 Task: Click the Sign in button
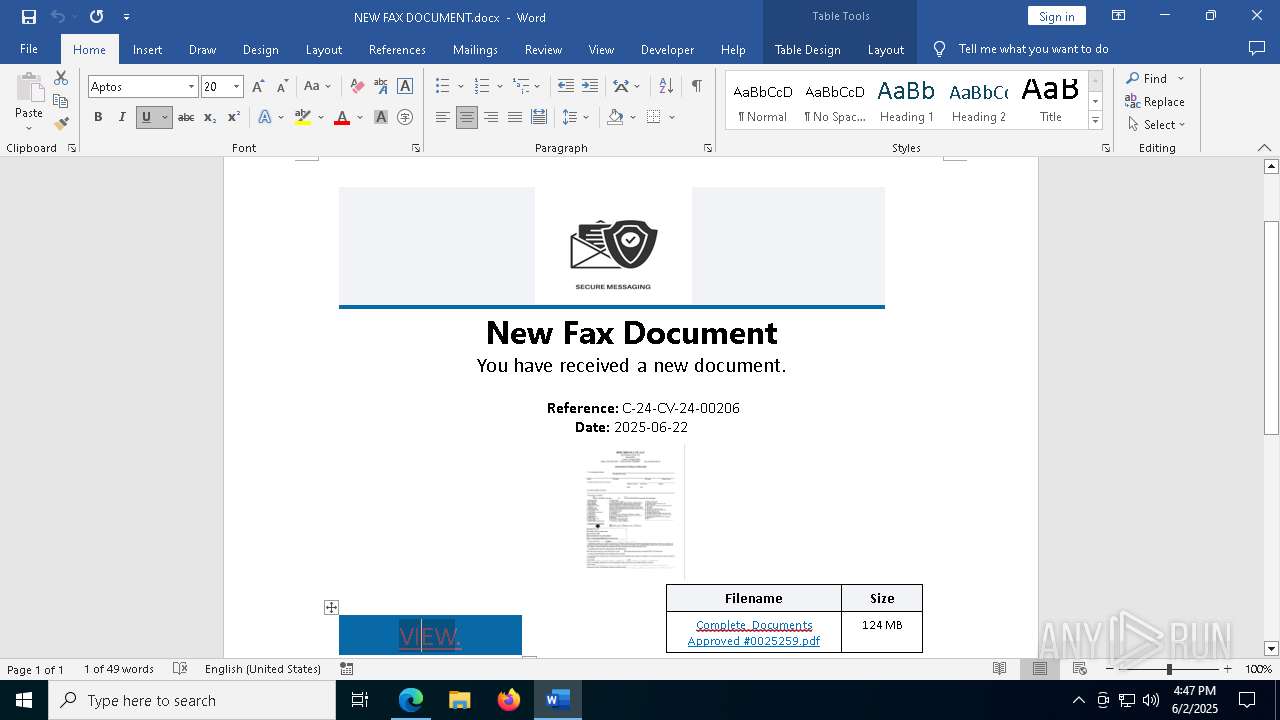pyautogui.click(x=1056, y=16)
